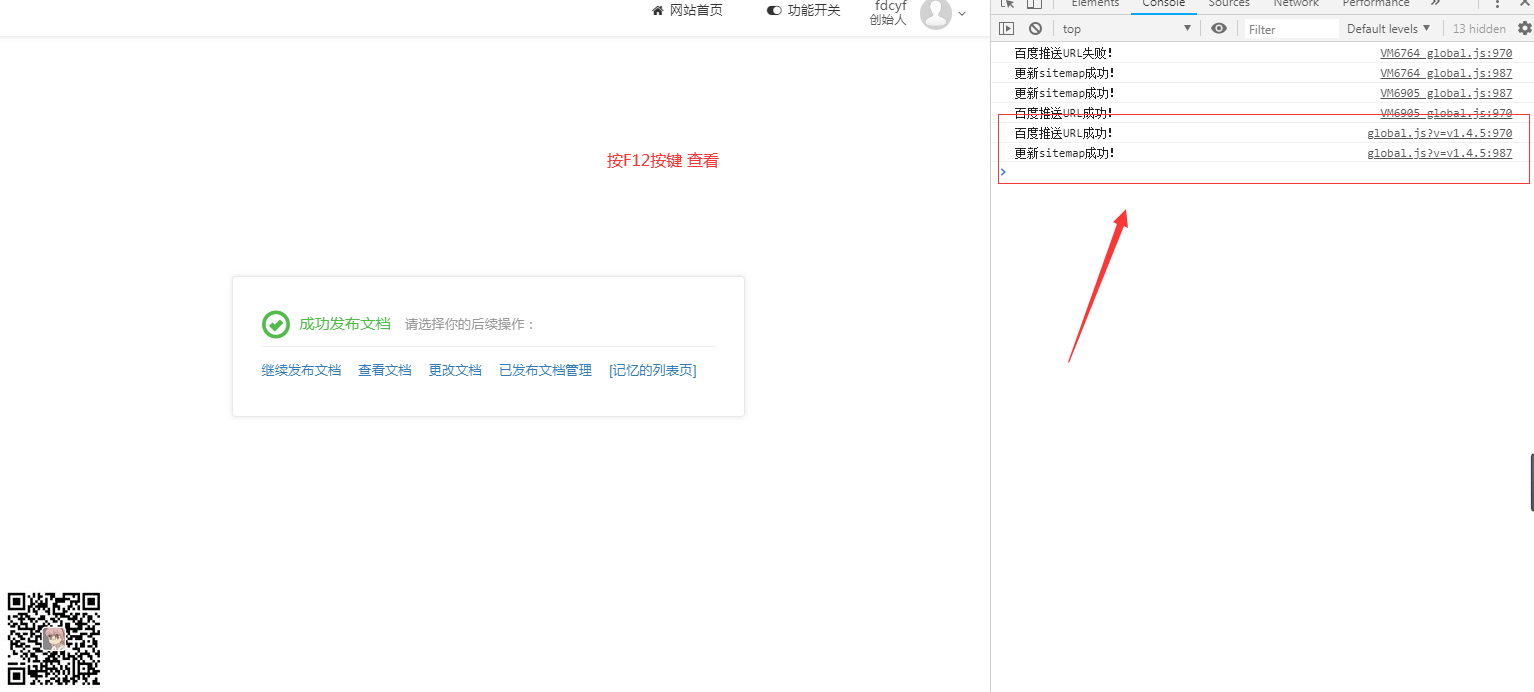The width and height of the screenshot is (1534, 692).
Task: Toggle the device emulation icon in DevTools
Action: 1033,5
